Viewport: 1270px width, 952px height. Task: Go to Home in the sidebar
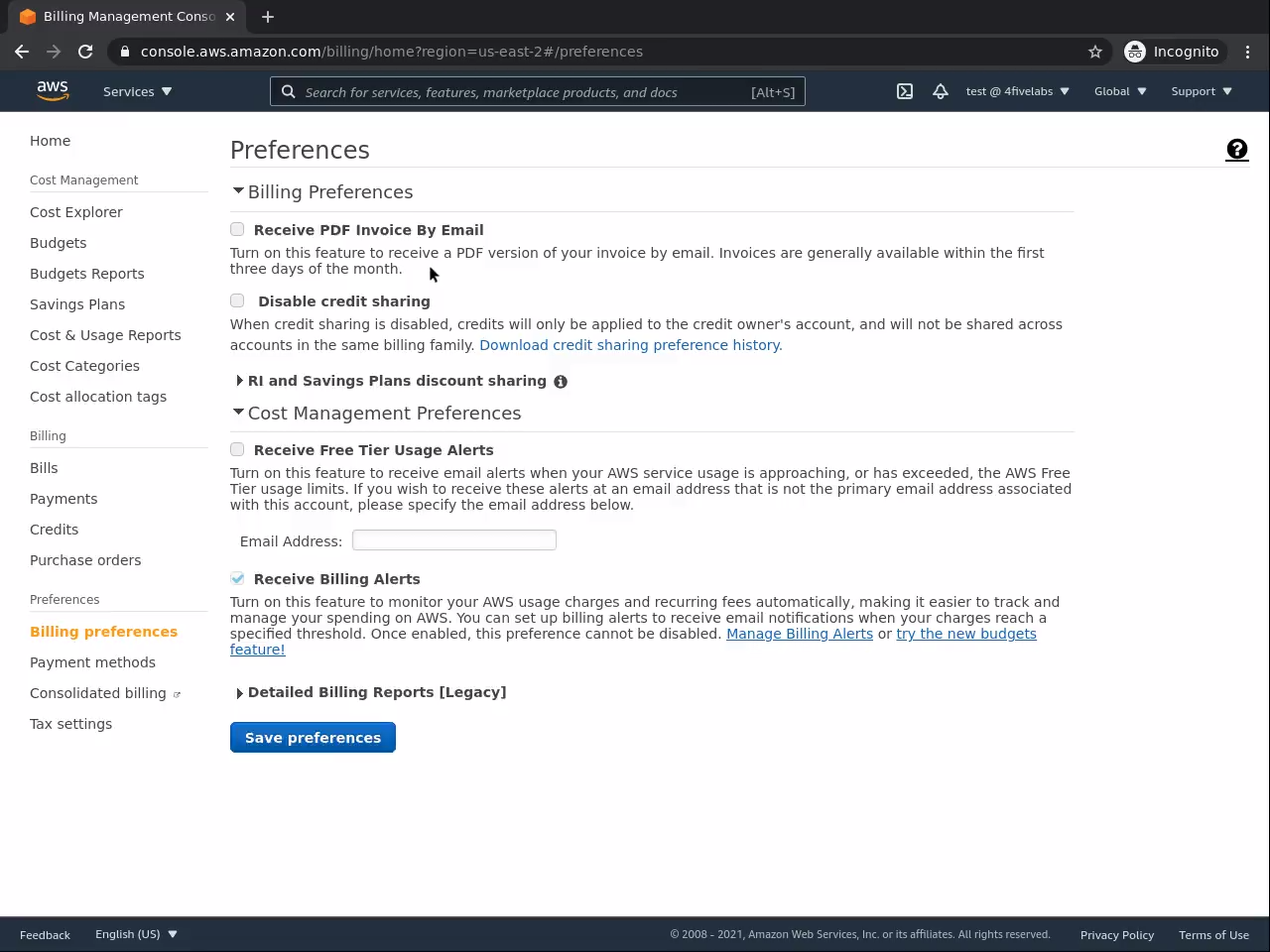click(50, 141)
